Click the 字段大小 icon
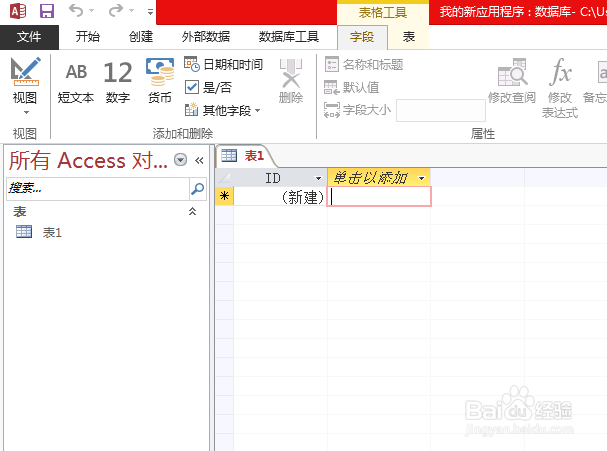 [332, 110]
